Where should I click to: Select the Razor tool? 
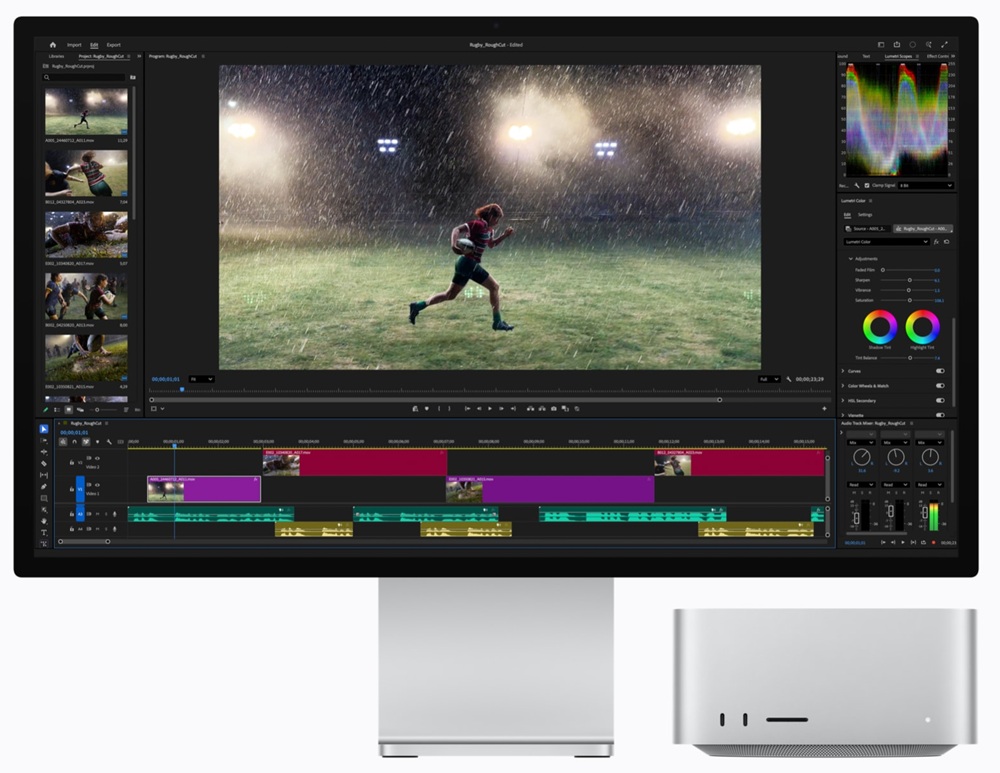point(44,464)
